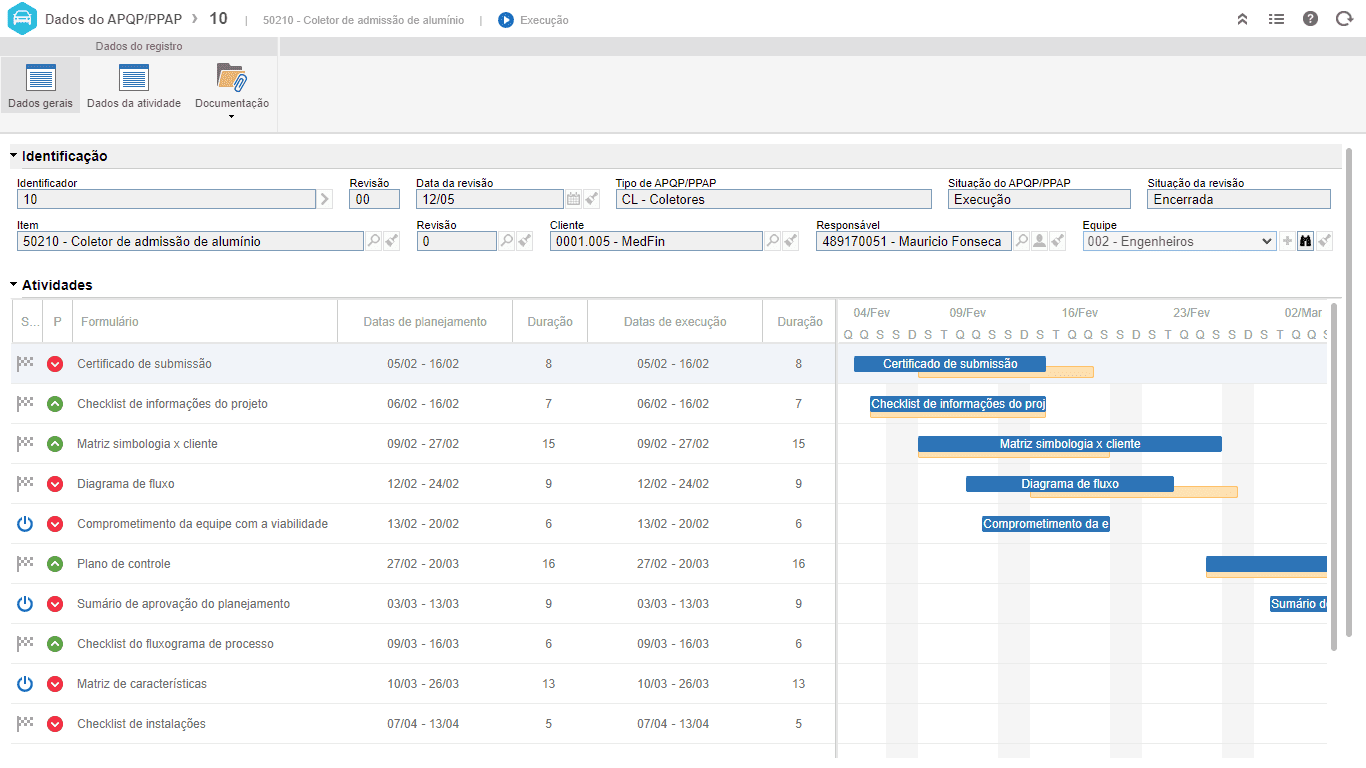
Task: Click power status icon for Comprometimento da equipe
Action: (x=25, y=524)
